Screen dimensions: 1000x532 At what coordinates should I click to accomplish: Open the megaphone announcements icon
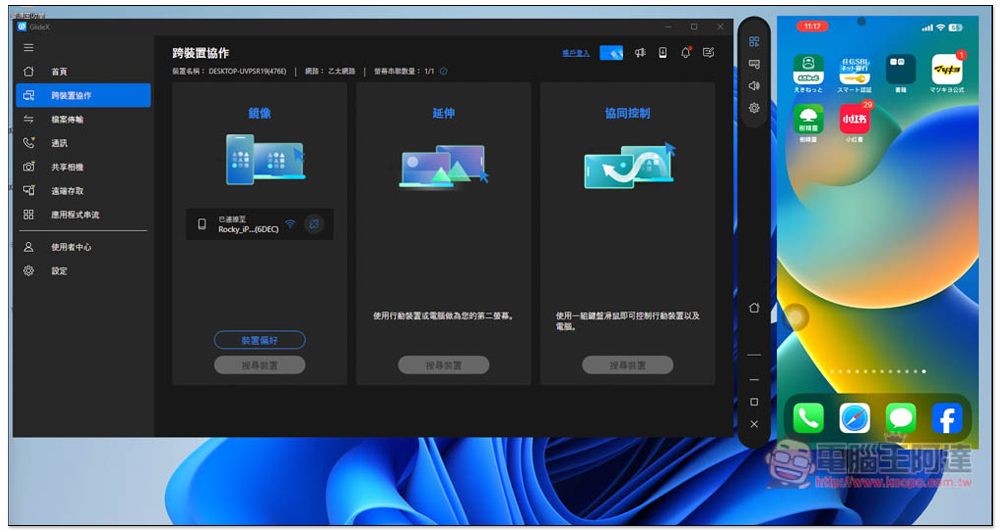tap(640, 53)
